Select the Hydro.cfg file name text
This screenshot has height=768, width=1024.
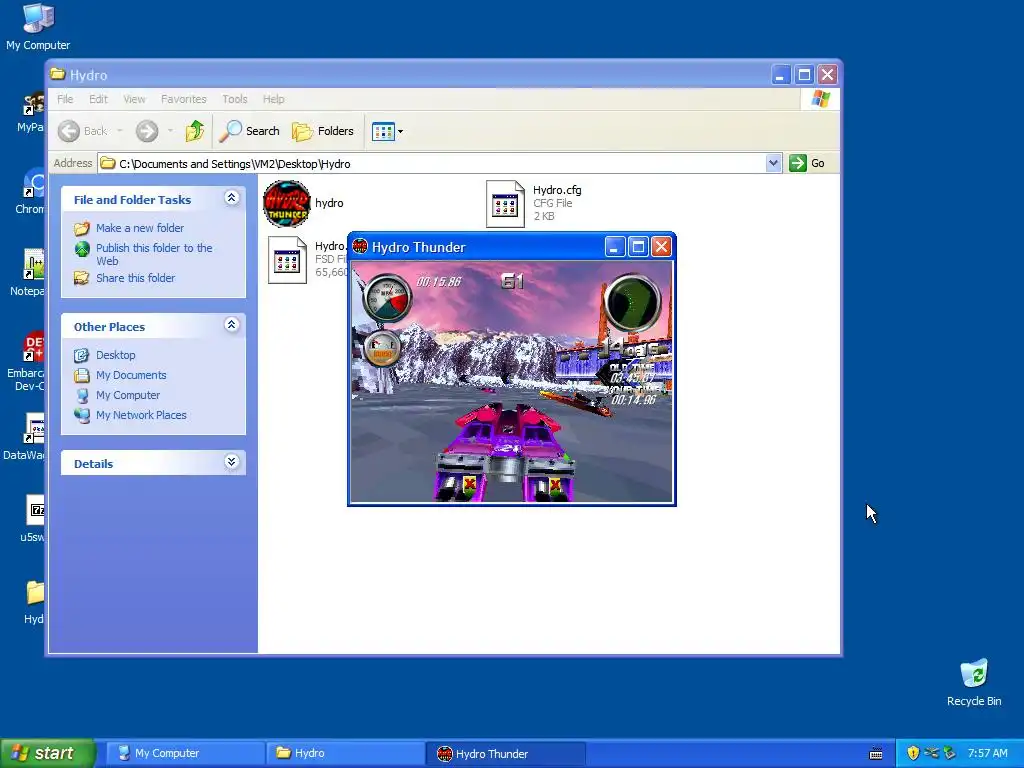click(x=556, y=190)
